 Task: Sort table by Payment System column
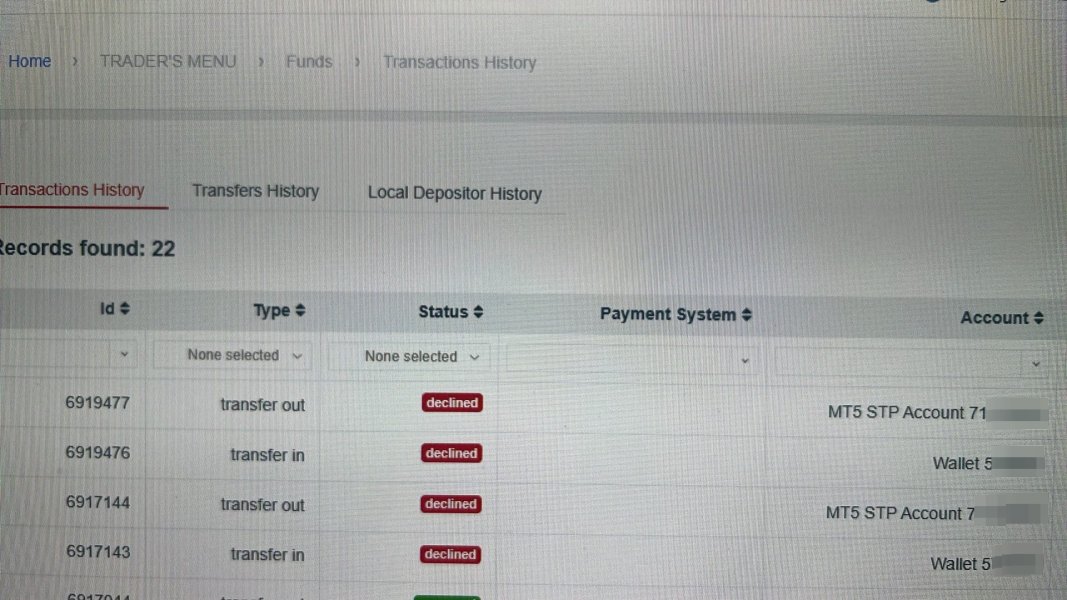pos(675,314)
